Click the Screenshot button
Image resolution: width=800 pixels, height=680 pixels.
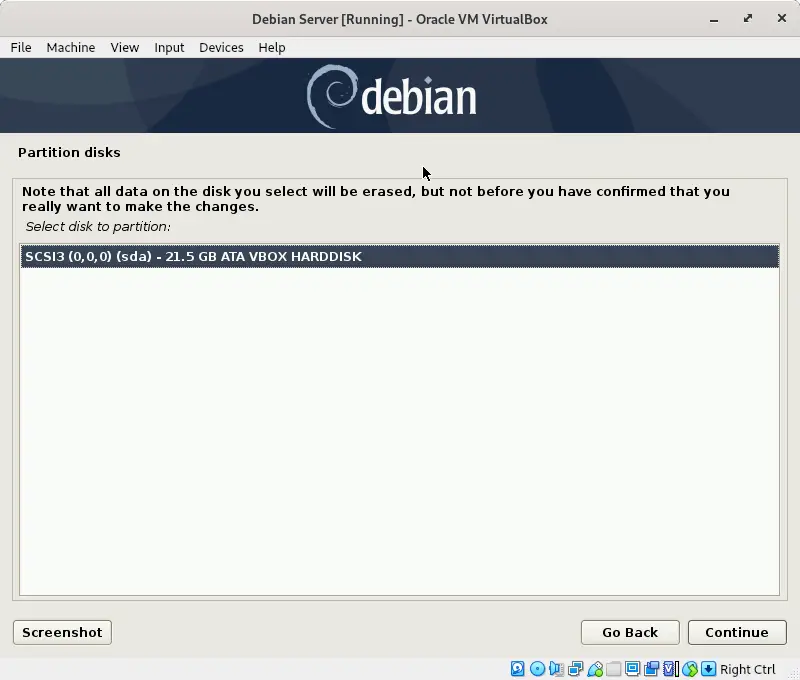(62, 633)
